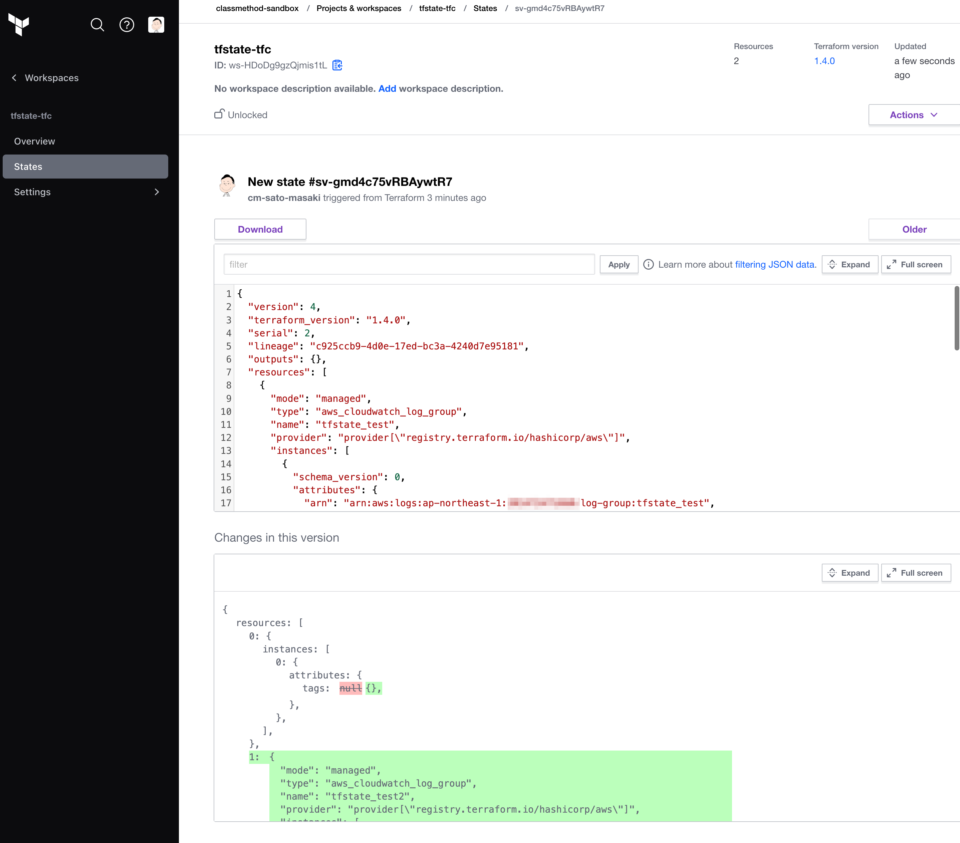This screenshot has height=843, width=960.
Task: Apply the JSON filter
Action: click(x=619, y=264)
